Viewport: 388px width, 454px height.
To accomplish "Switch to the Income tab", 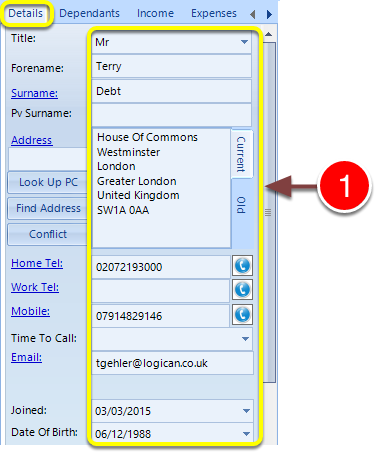I will (155, 13).
